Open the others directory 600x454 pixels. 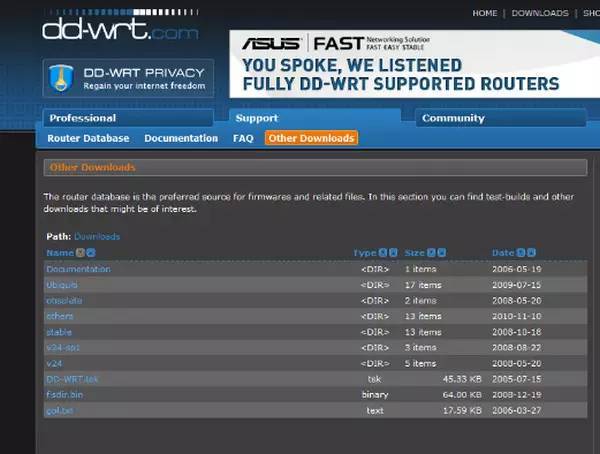click(x=60, y=316)
